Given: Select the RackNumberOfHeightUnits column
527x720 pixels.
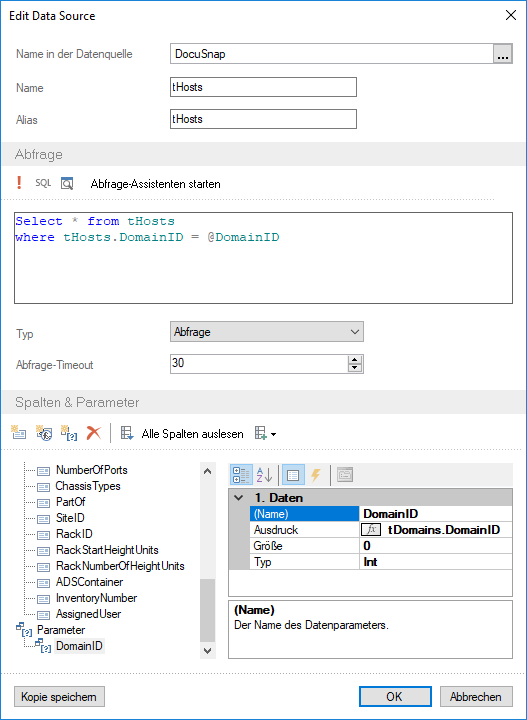Looking at the screenshot, I should [120, 566].
